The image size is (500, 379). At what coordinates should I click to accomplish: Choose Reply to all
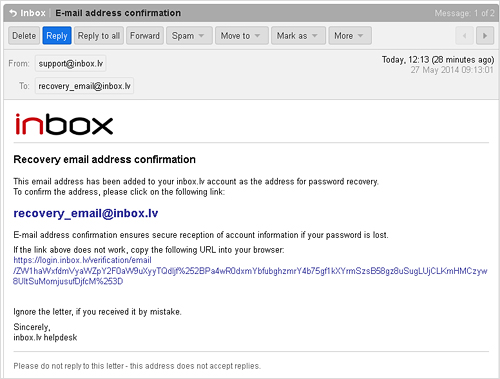99,36
